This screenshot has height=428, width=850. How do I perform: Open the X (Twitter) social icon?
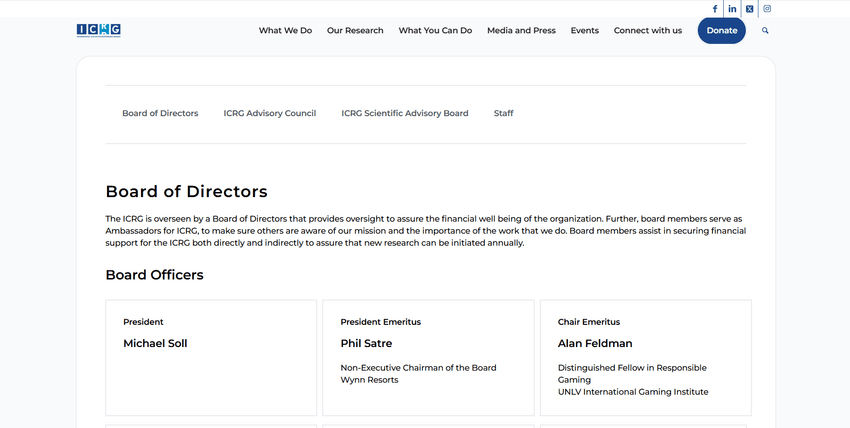pyautogui.click(x=749, y=9)
